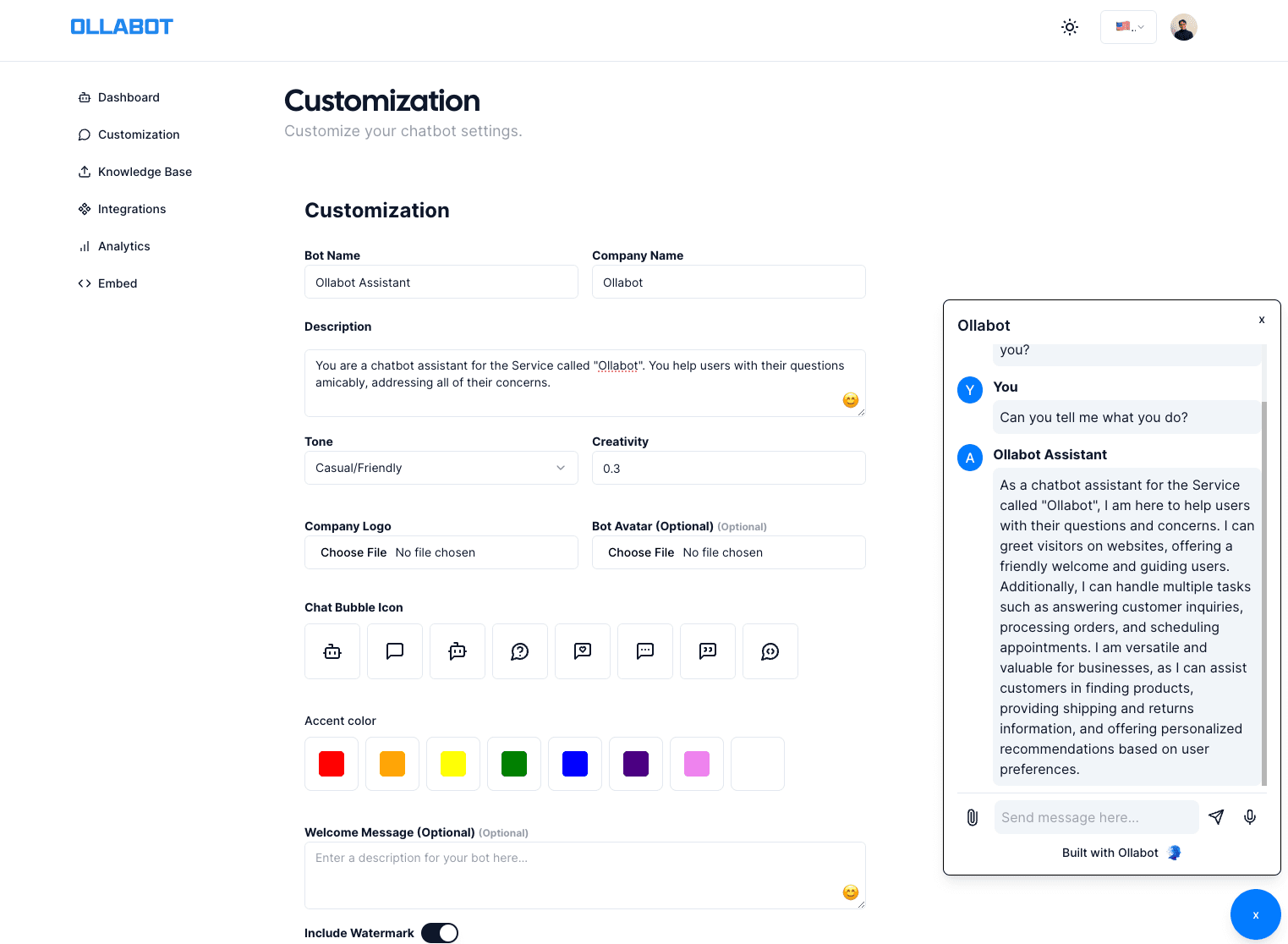Click the Welcome Message text area

pos(585,875)
